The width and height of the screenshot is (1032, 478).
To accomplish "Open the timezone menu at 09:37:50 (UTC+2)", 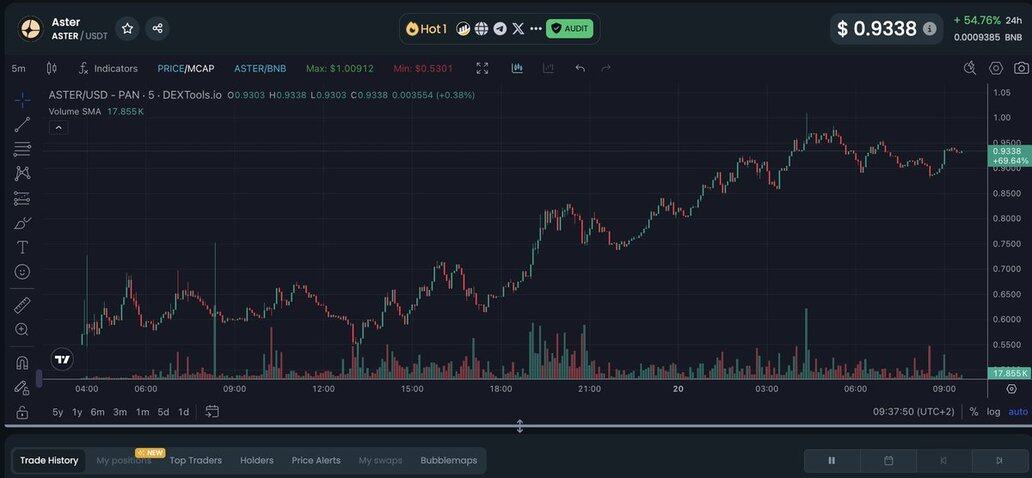I will pos(914,412).
